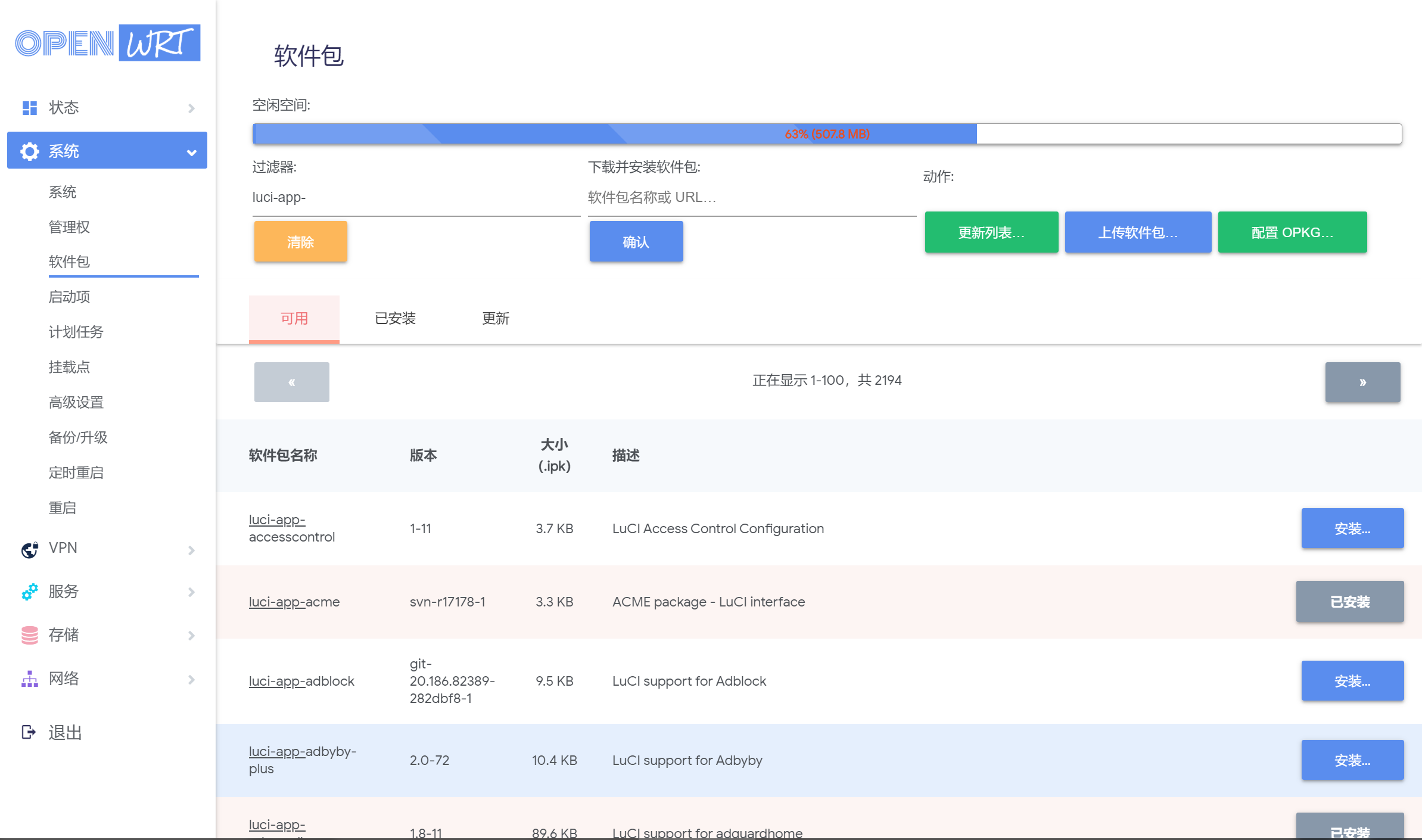Expand the VPN sidebar section
The height and width of the screenshot is (840, 1422).
pyautogui.click(x=192, y=549)
